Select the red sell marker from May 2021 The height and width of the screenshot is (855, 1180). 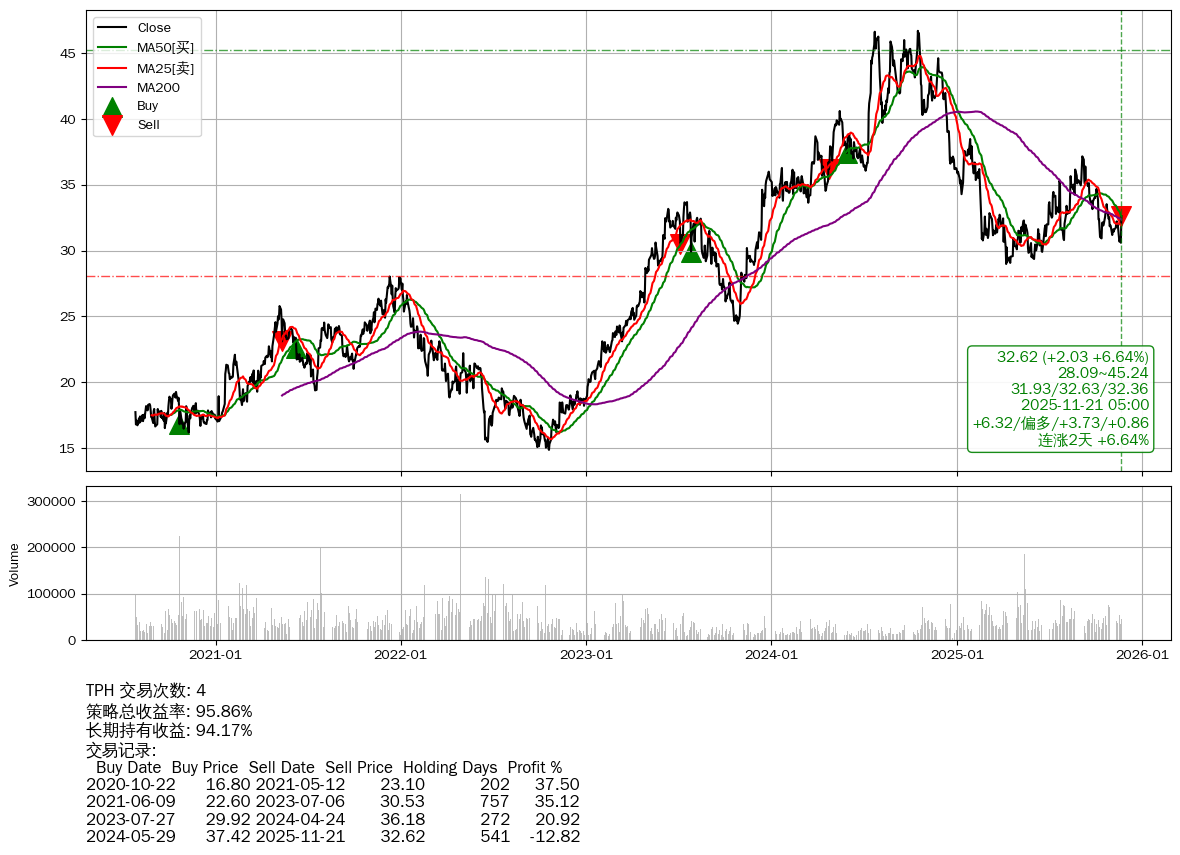point(283,340)
